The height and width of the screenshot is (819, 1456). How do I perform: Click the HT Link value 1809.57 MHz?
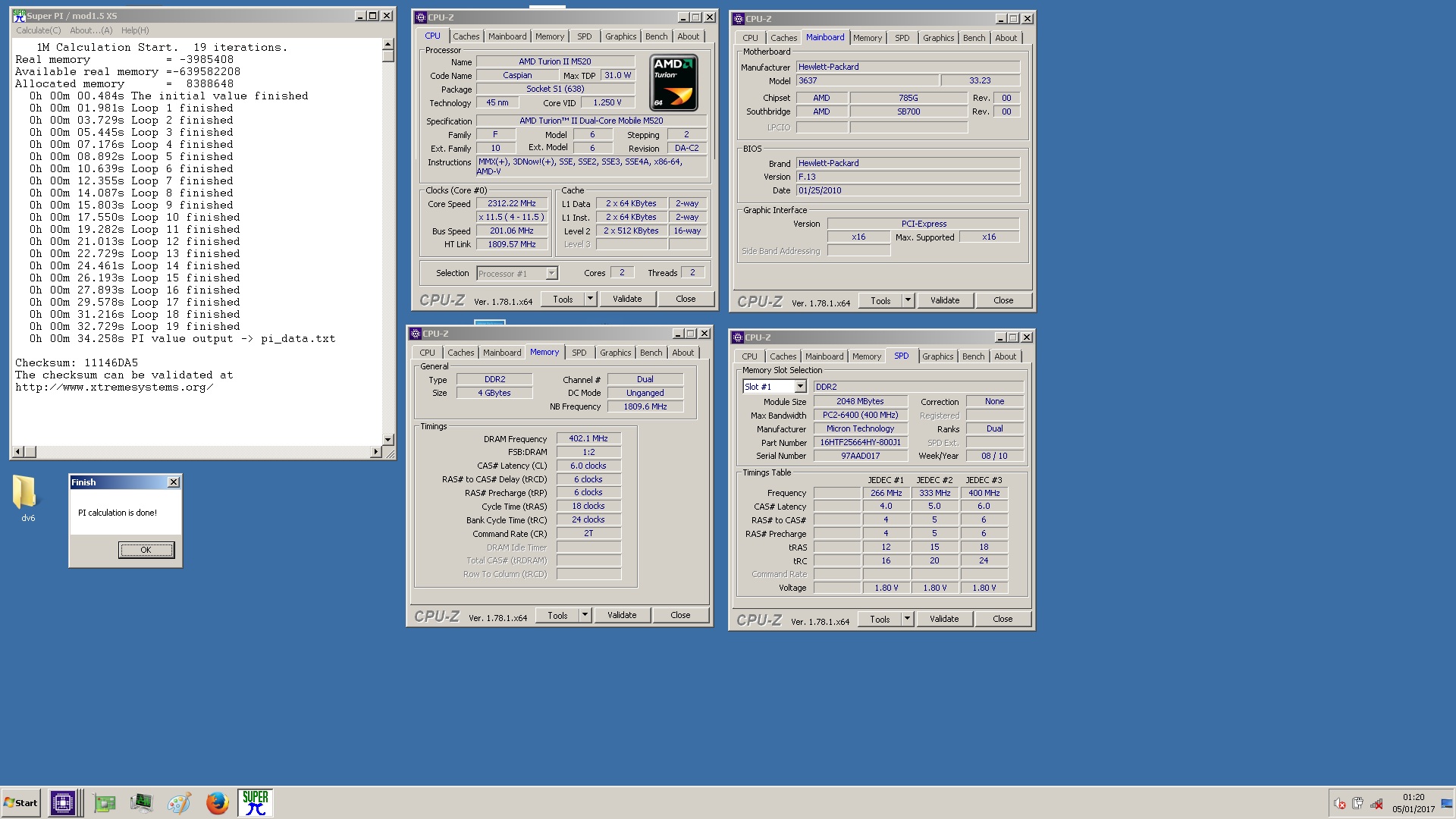512,244
